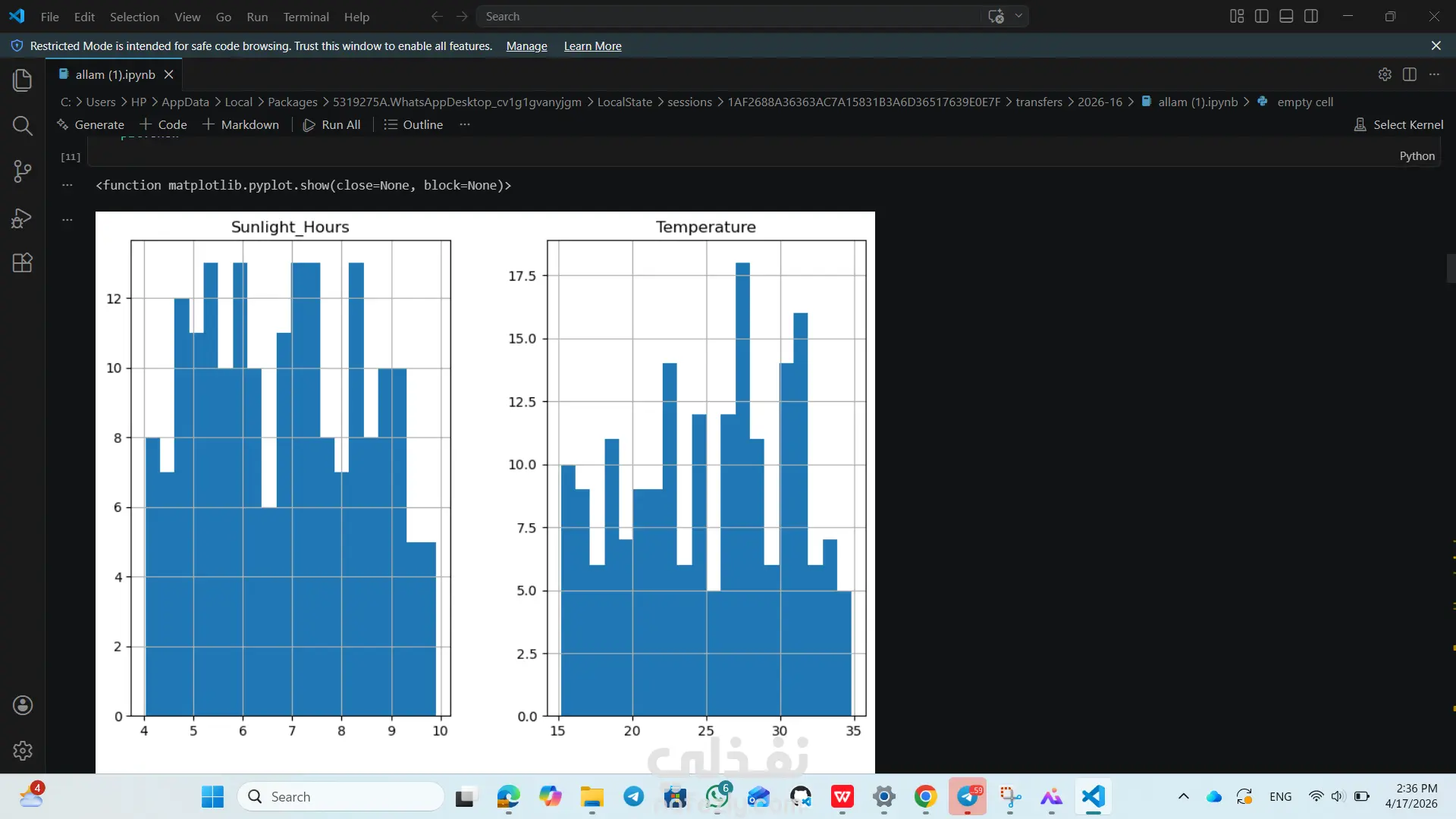
Task: Open the Terminal menu
Action: [306, 17]
